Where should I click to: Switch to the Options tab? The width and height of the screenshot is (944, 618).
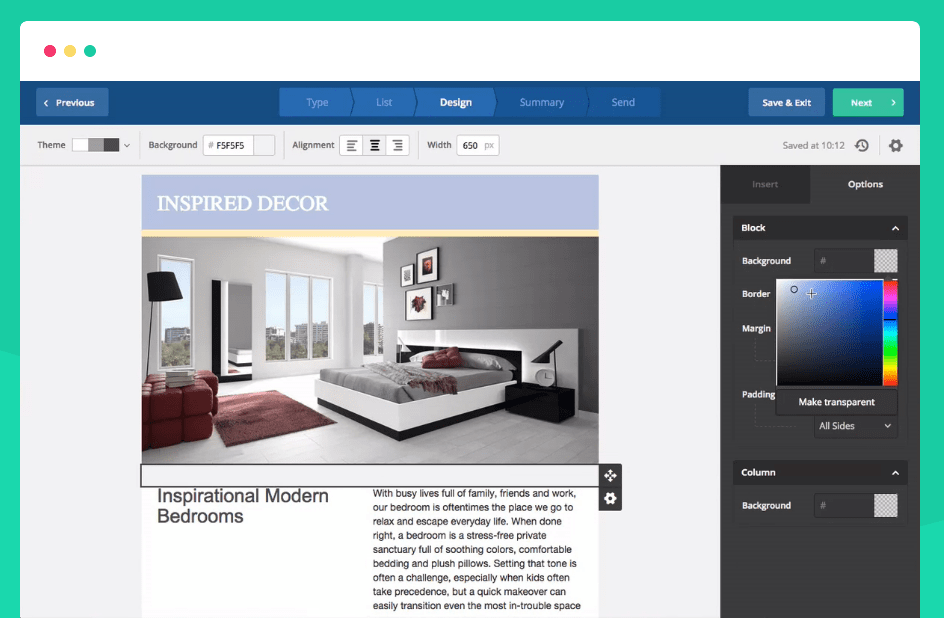click(865, 184)
